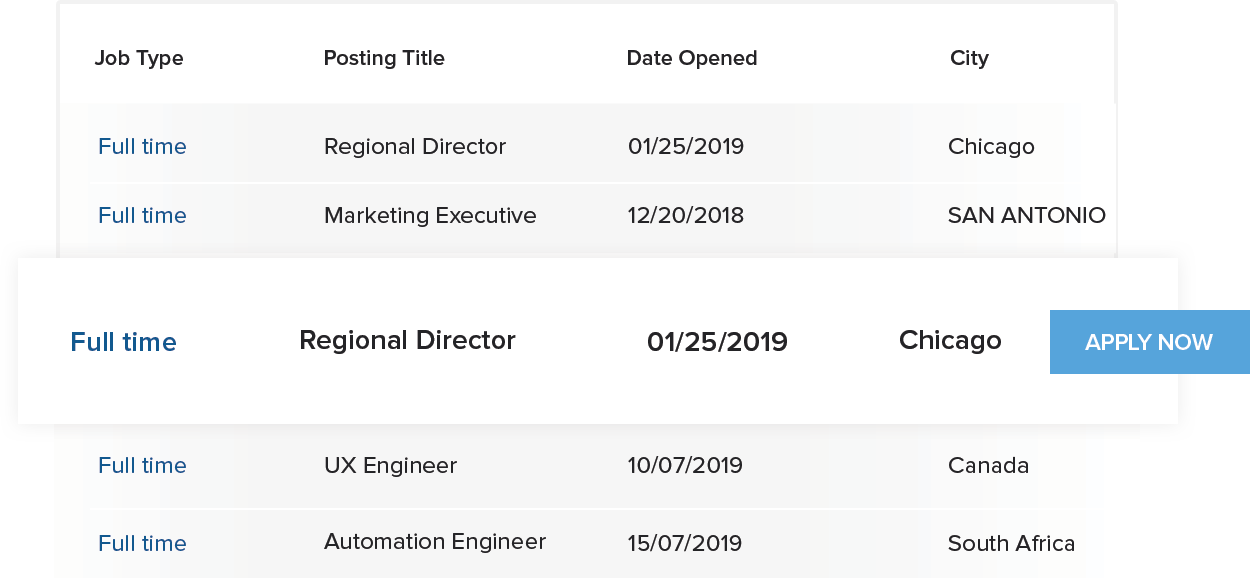
Task: Click the 12/20/2018 date opened cell
Action: 686,215
